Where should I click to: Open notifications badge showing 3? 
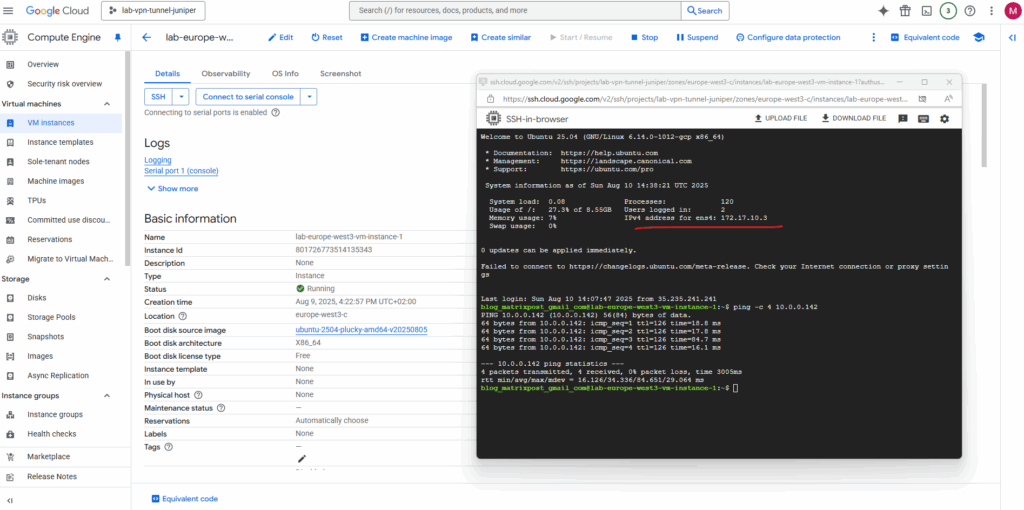pos(948,11)
